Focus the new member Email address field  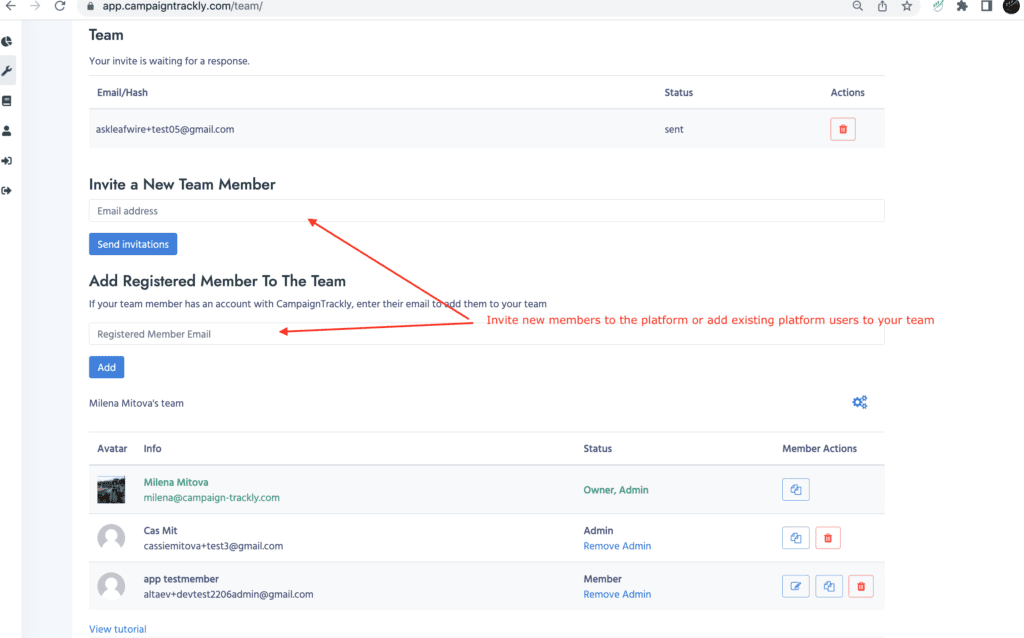pos(486,211)
